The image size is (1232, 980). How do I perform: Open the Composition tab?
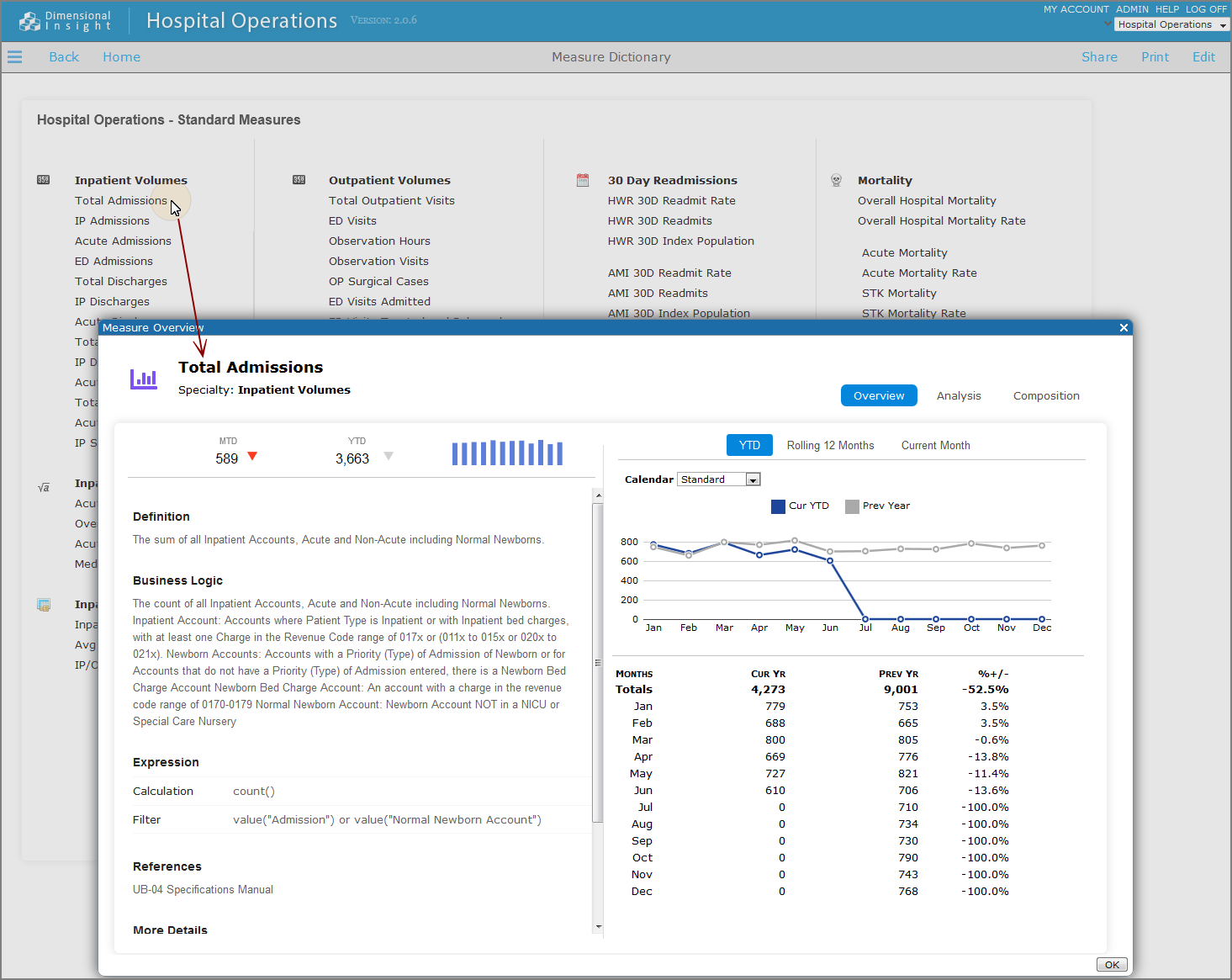pos(1045,396)
